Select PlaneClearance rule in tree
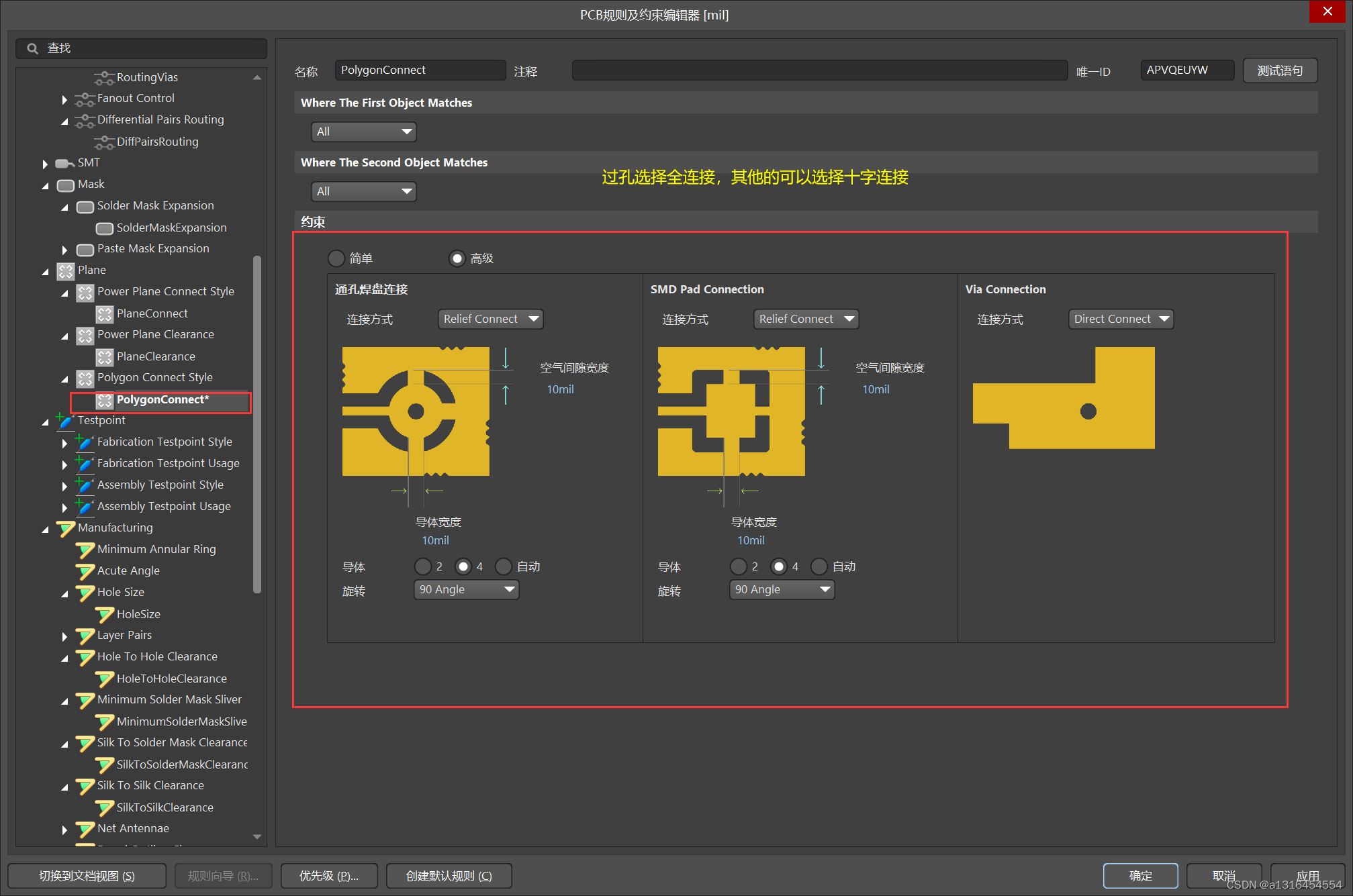 (156, 356)
